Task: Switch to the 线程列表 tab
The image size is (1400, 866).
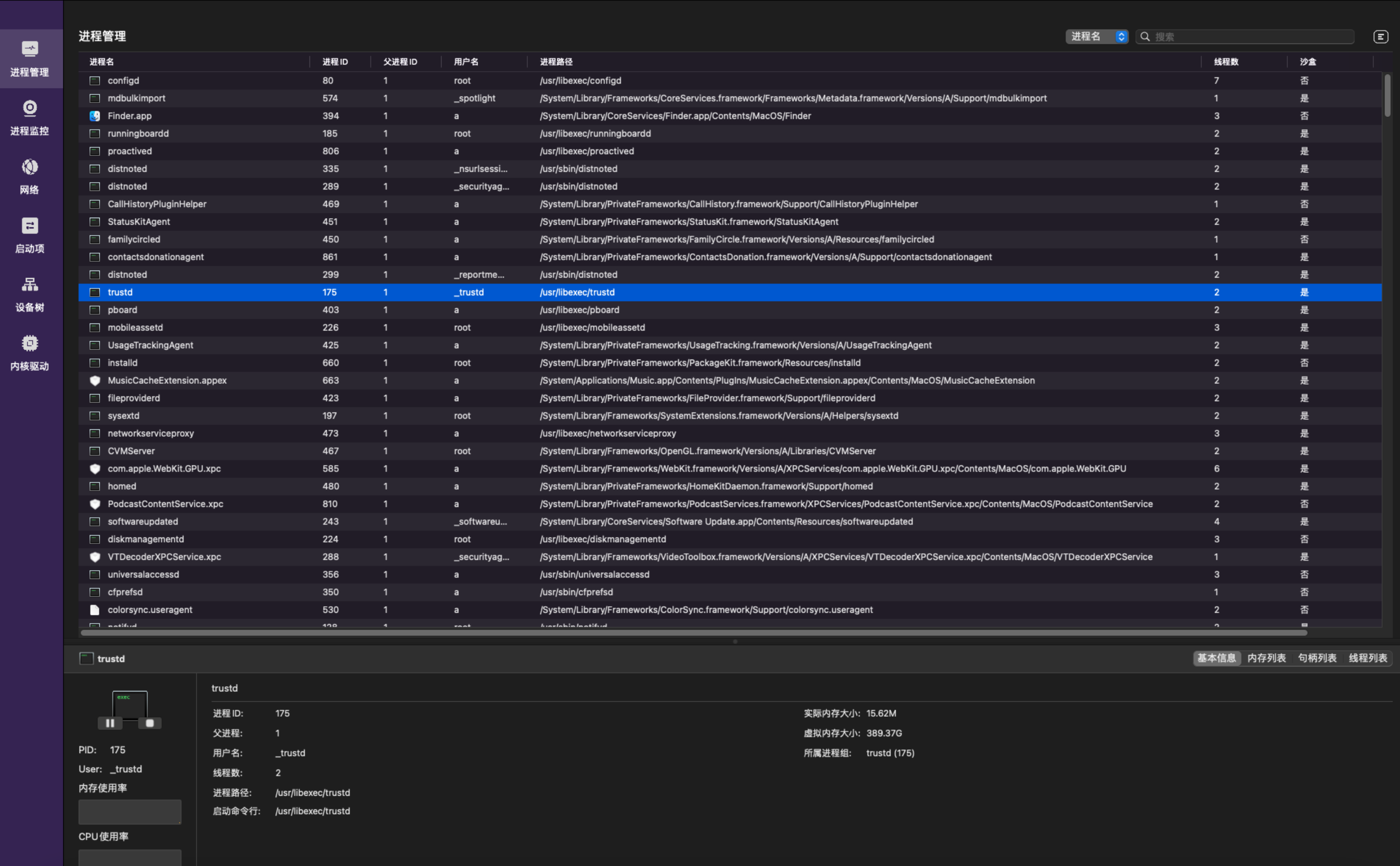Action: click(x=1367, y=658)
